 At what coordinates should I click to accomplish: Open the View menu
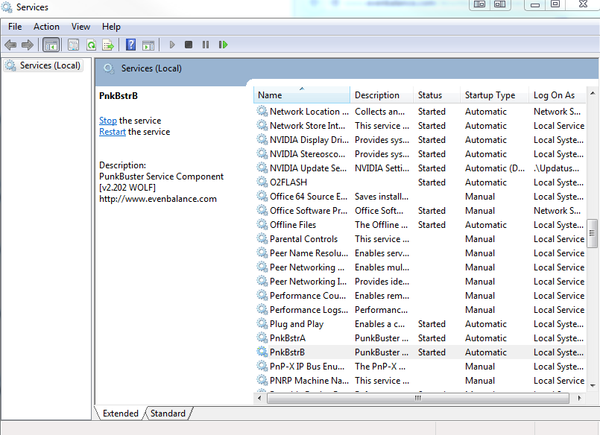[x=81, y=26]
